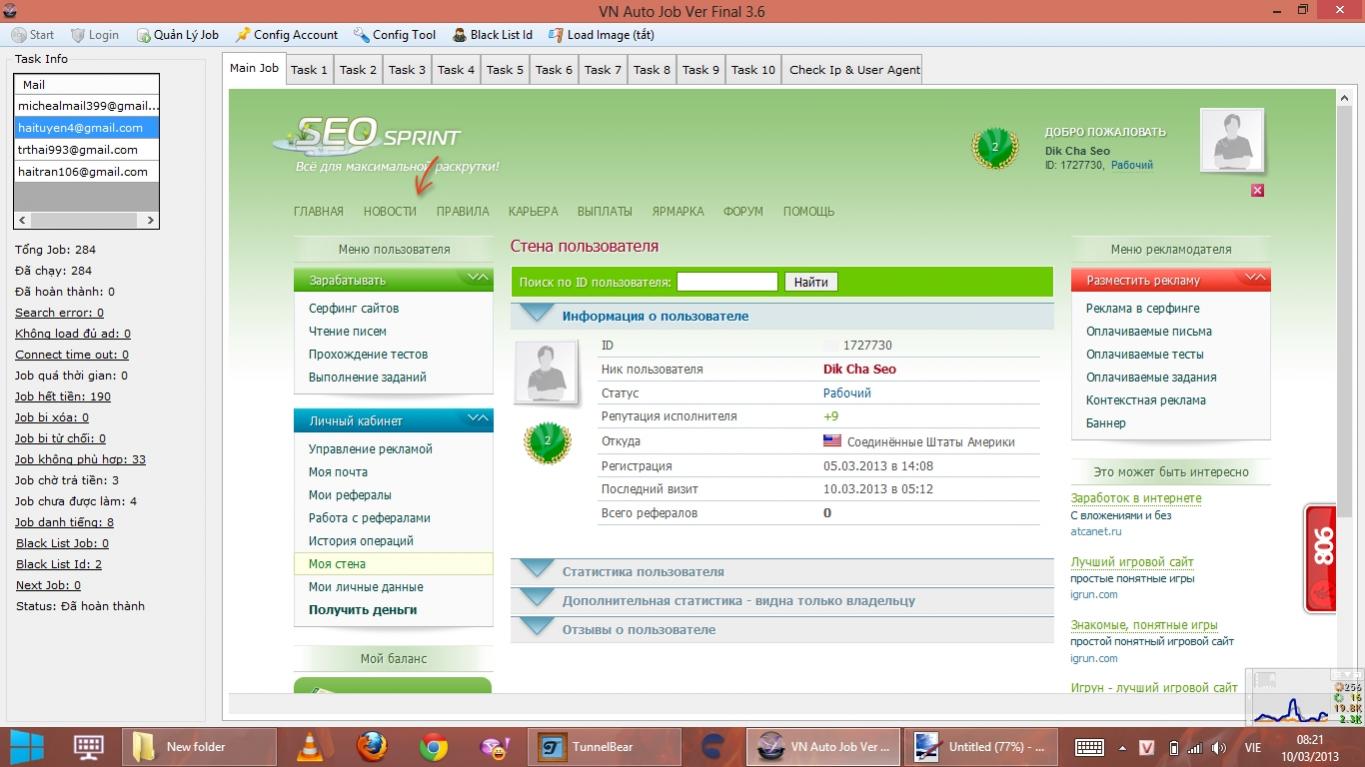Open the ФОРУМ menu item
Viewport: 1365px width, 767px height.
743,212
